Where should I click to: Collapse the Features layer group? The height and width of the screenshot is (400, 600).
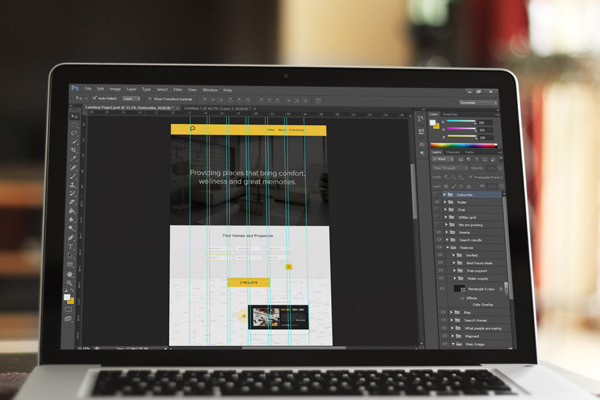(447, 247)
